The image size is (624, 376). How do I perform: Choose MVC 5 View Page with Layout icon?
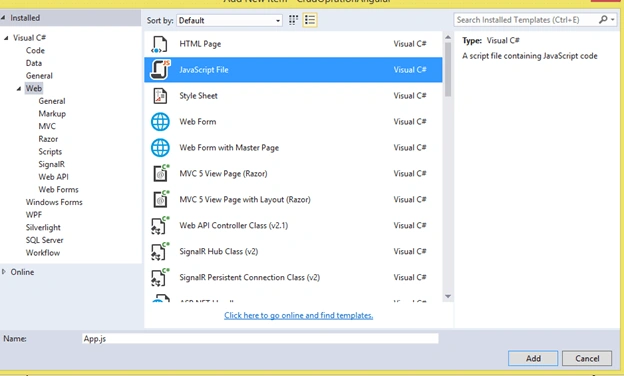pos(161,199)
